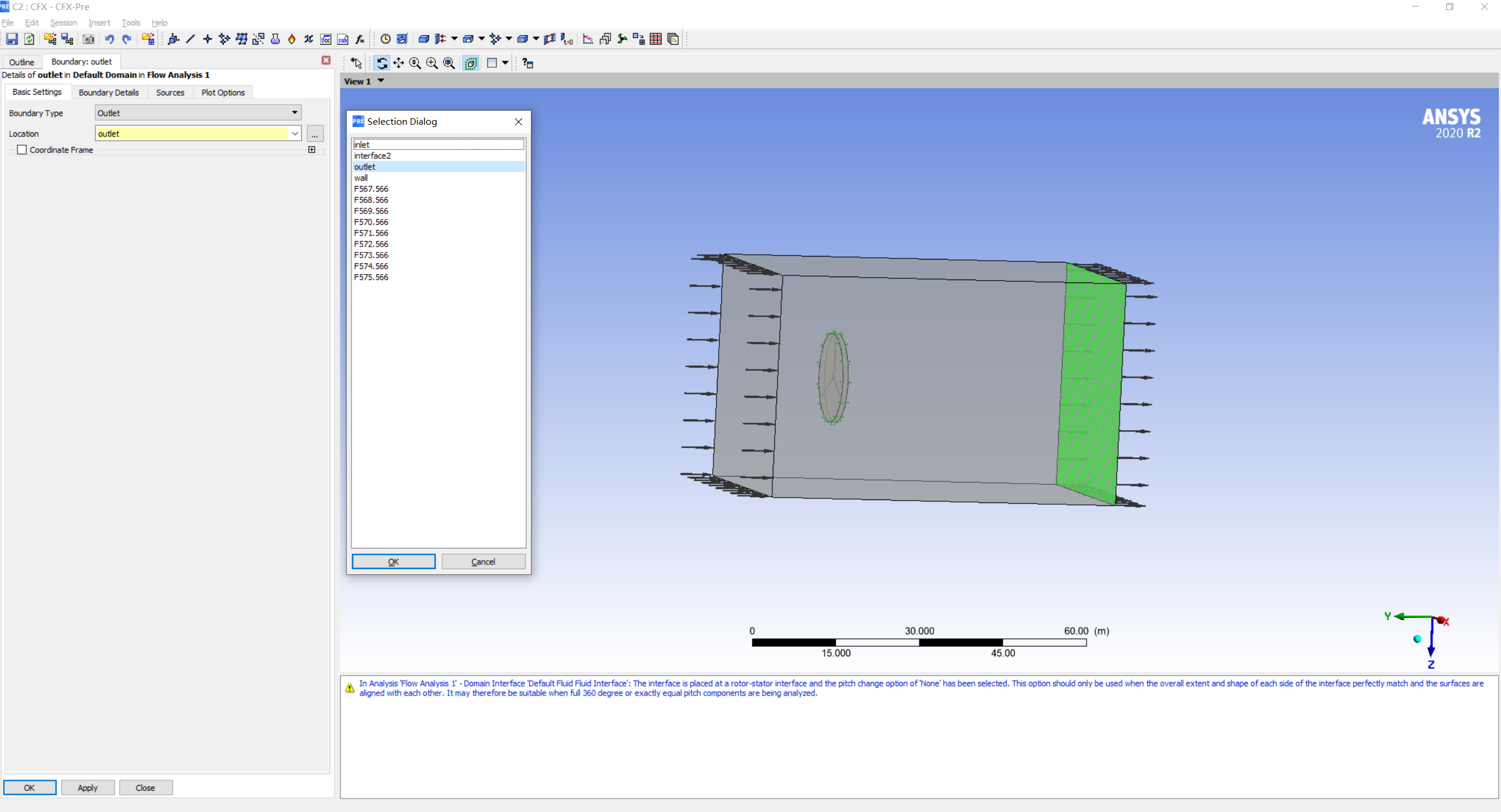Click the red grid table icon
This screenshot has height=812, width=1501.
[x=656, y=39]
